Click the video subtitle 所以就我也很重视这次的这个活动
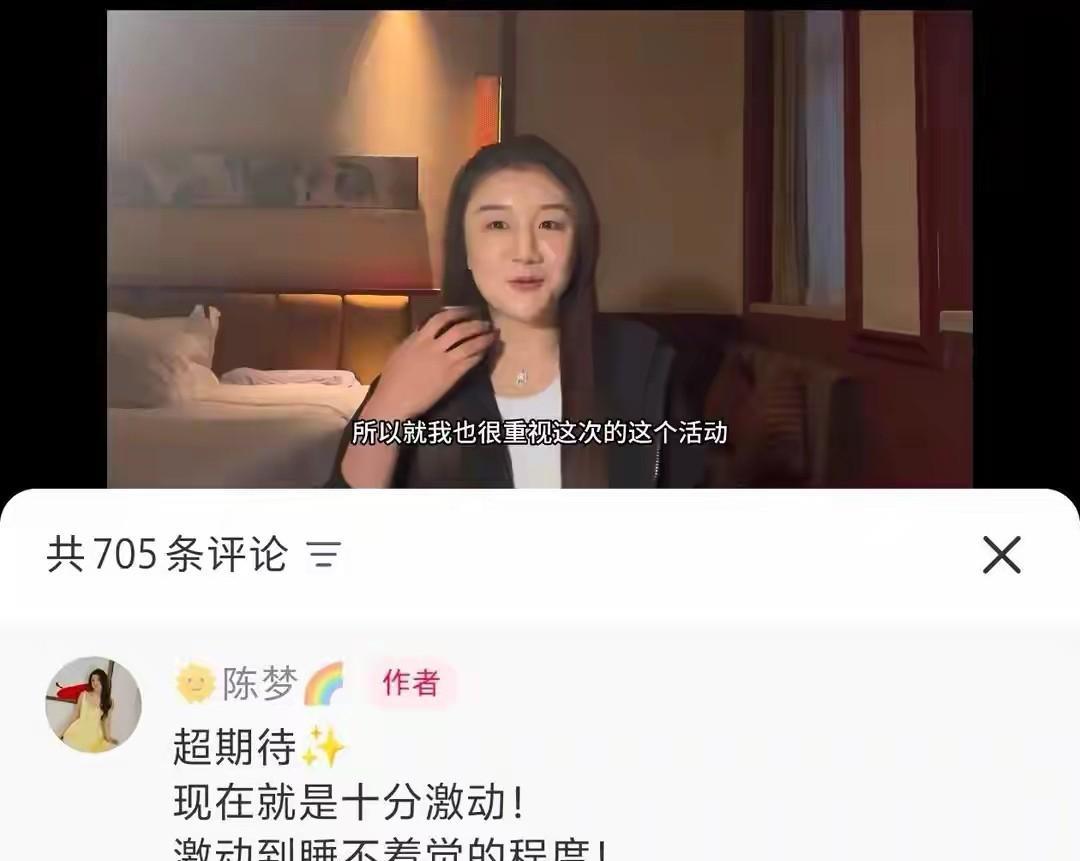The height and width of the screenshot is (861, 1080). [539, 433]
